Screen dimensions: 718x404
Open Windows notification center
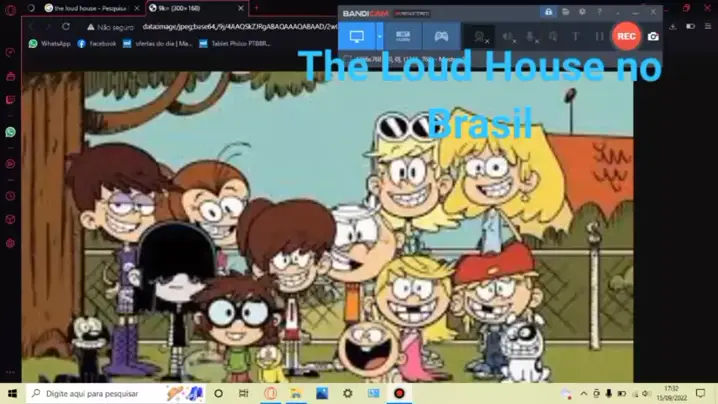pos(700,393)
